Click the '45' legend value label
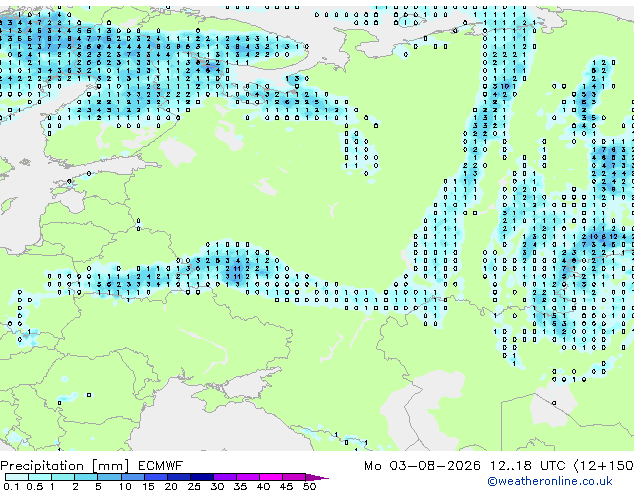 point(286,486)
